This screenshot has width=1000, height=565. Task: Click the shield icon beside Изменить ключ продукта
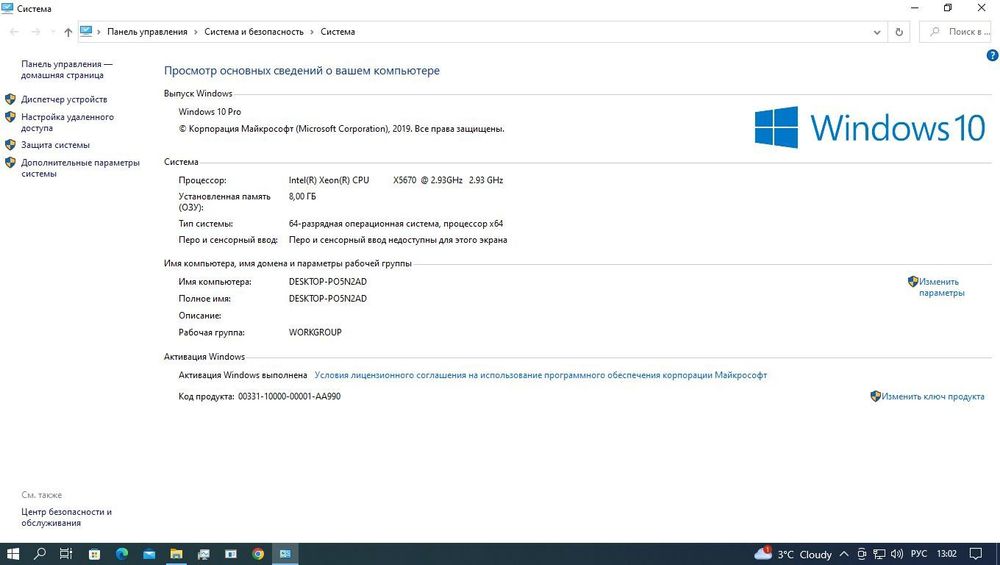875,396
